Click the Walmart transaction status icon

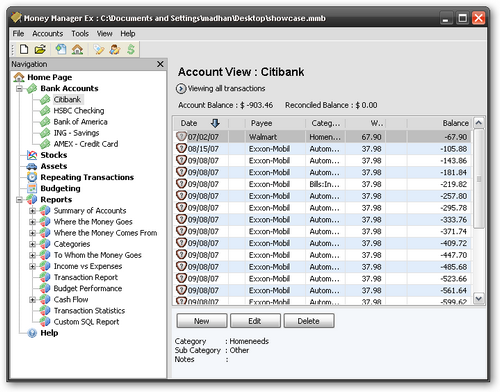point(181,136)
